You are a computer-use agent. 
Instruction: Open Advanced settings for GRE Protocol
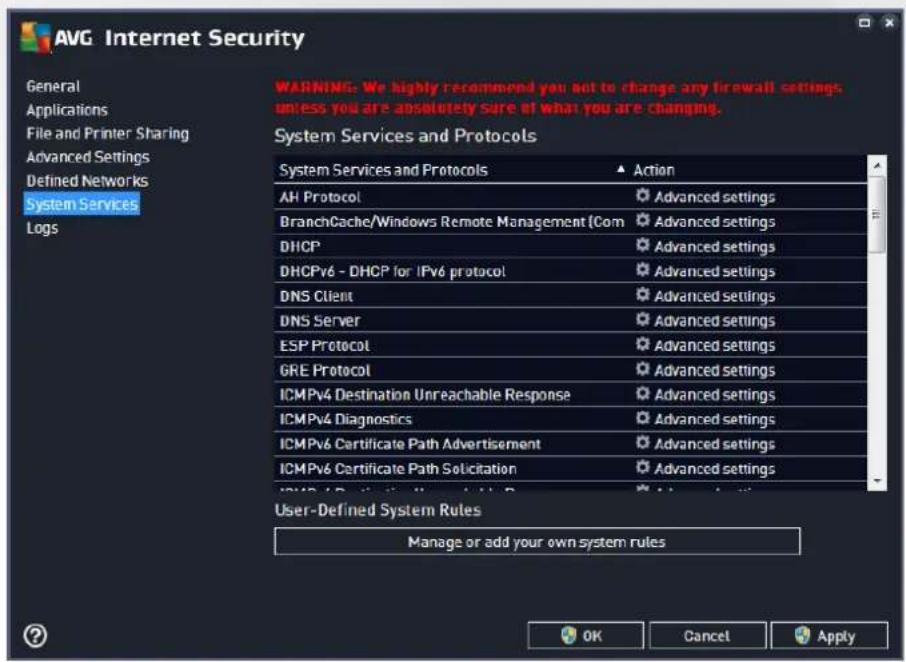pos(714,370)
